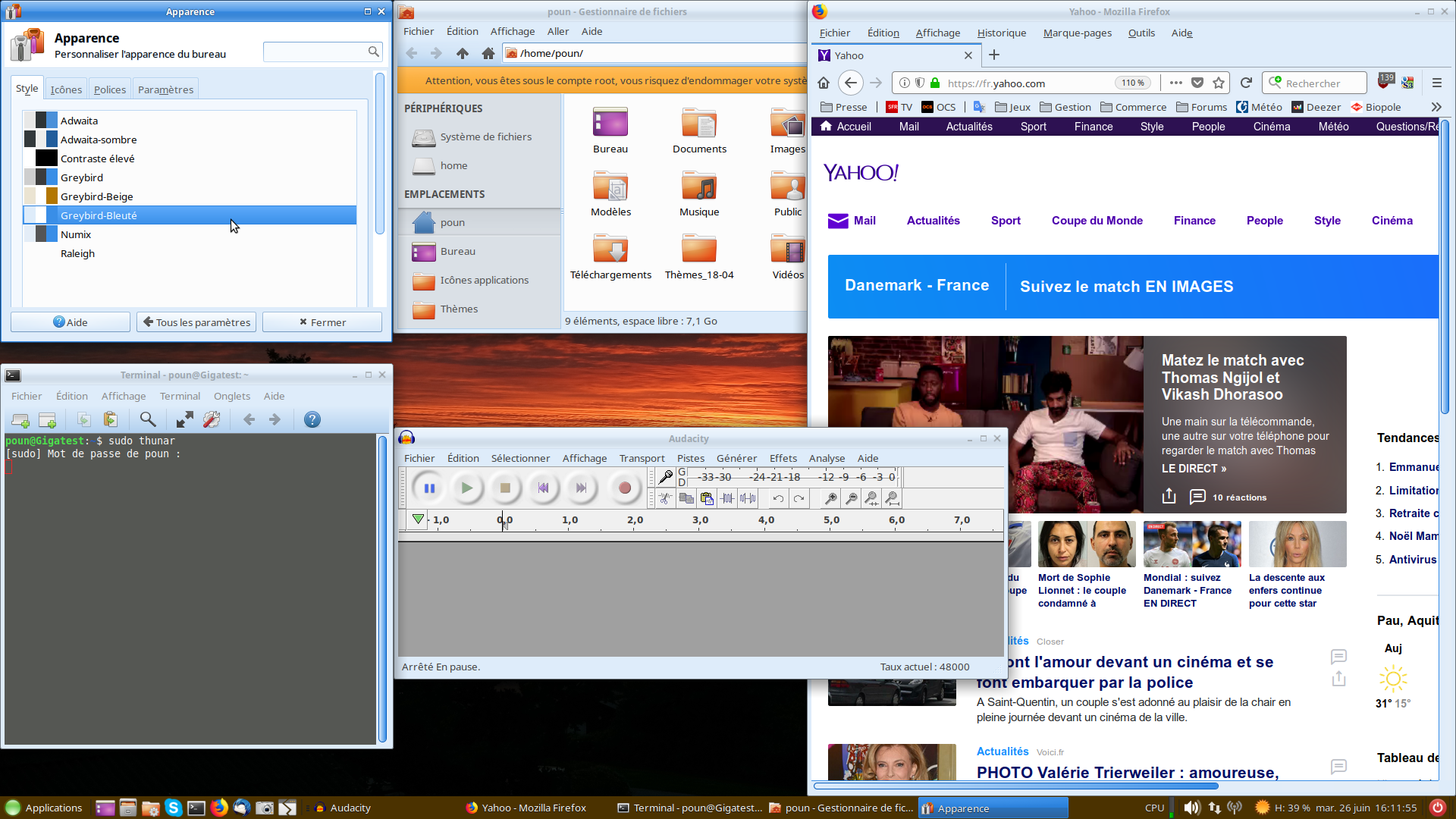The width and height of the screenshot is (1456, 819).
Task: Click the Audacity trim audio icon
Action: [727, 498]
